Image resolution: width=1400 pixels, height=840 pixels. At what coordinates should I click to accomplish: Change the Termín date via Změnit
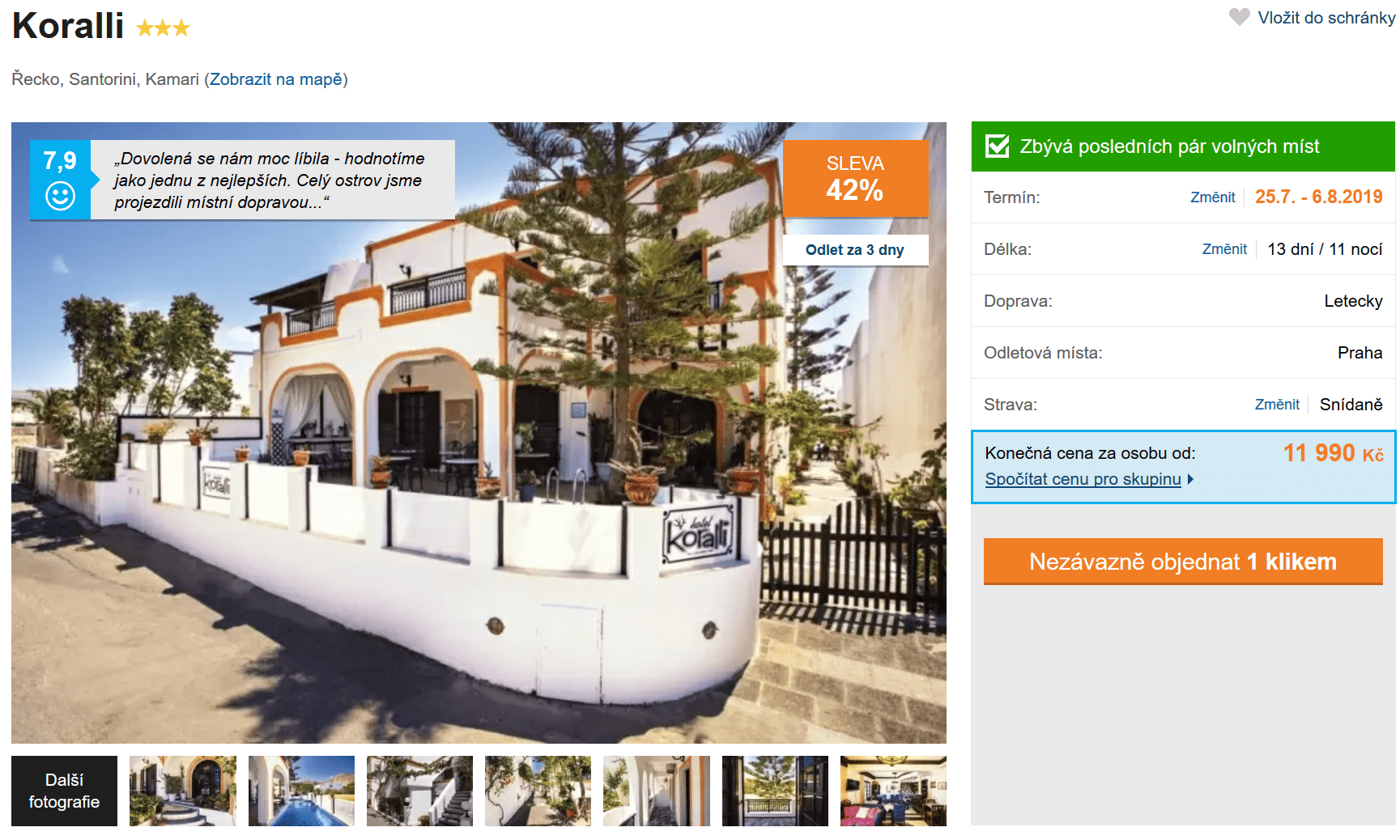(x=1212, y=197)
